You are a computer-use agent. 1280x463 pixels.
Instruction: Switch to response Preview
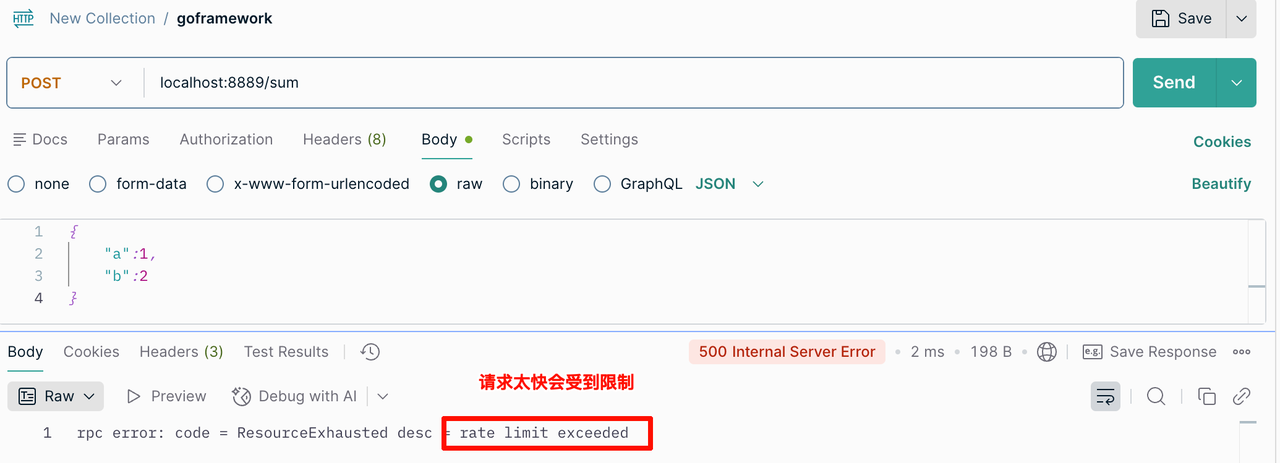tap(167, 396)
